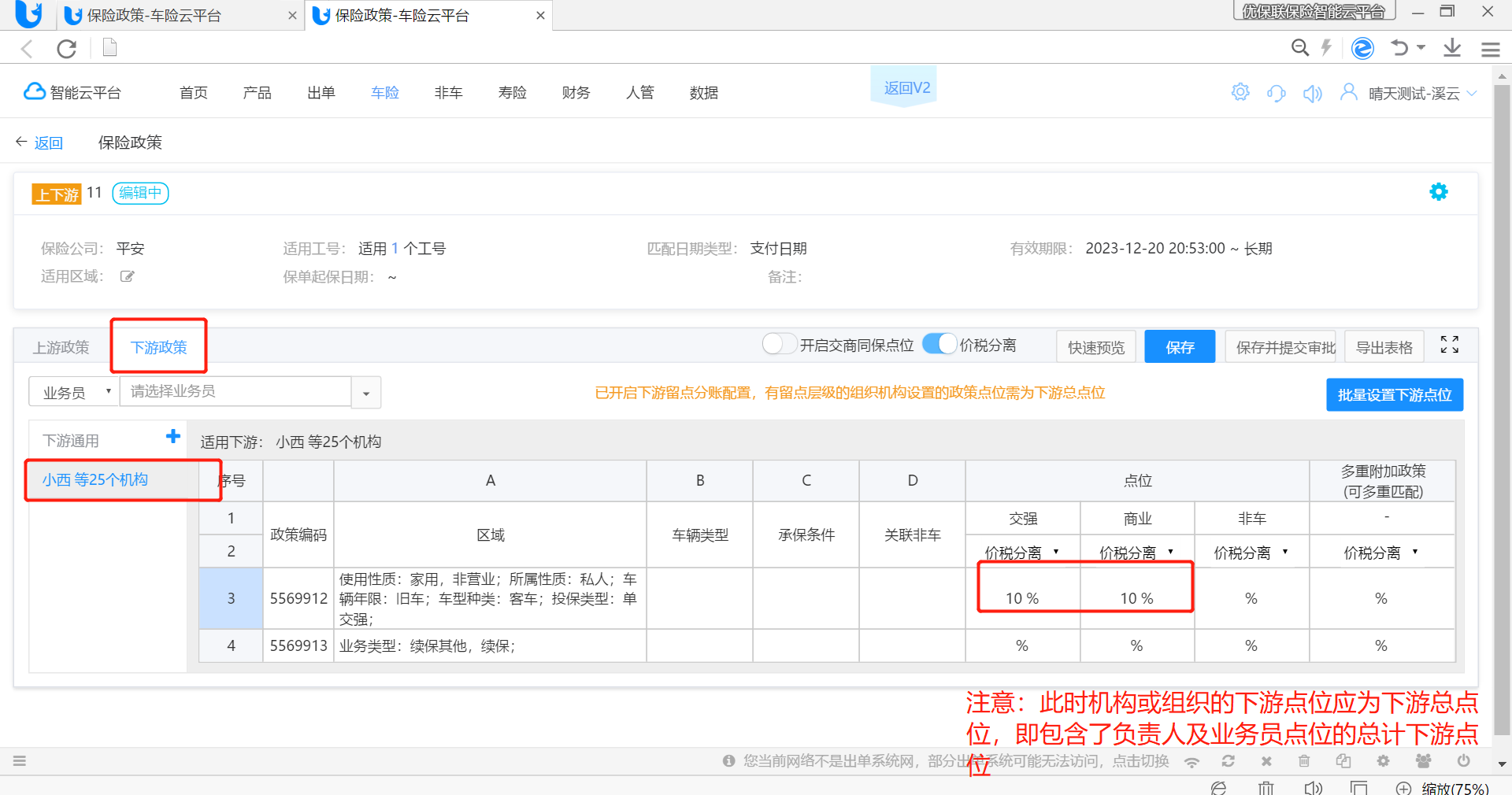Open 价税分离 dropdown under 多重附加政策

pyautogui.click(x=1381, y=553)
